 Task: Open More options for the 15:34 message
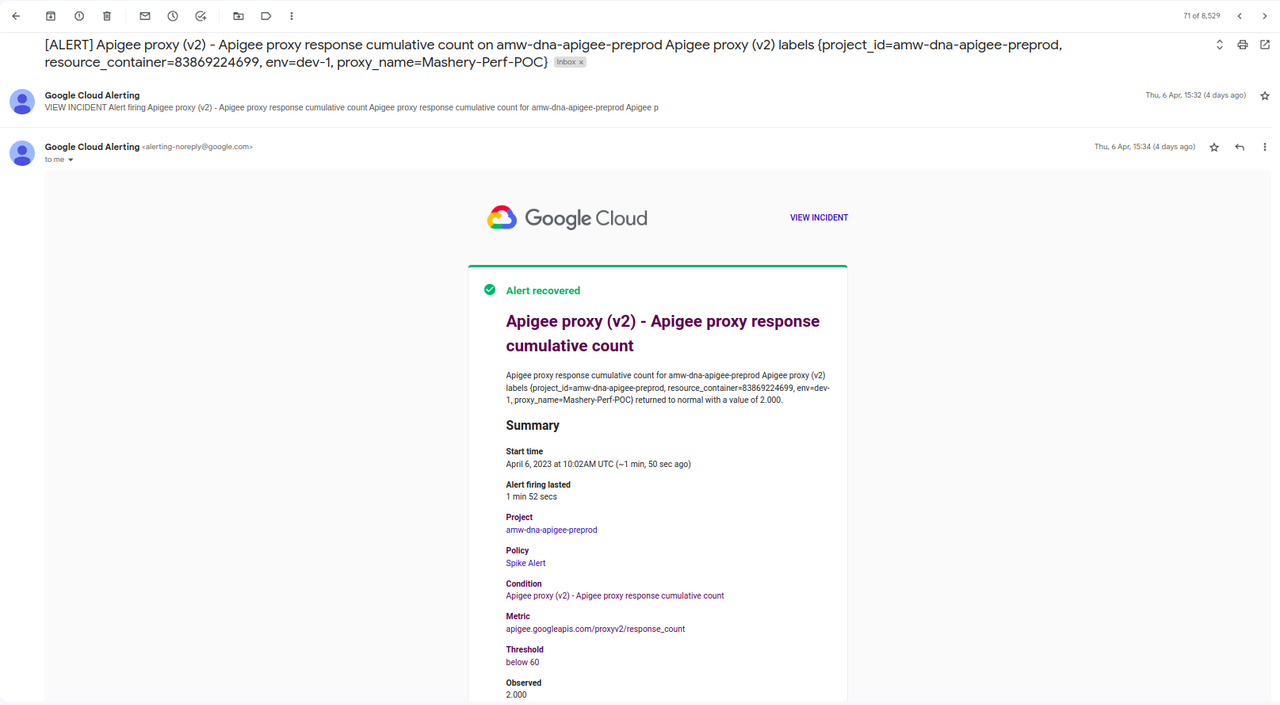pyautogui.click(x=1265, y=147)
